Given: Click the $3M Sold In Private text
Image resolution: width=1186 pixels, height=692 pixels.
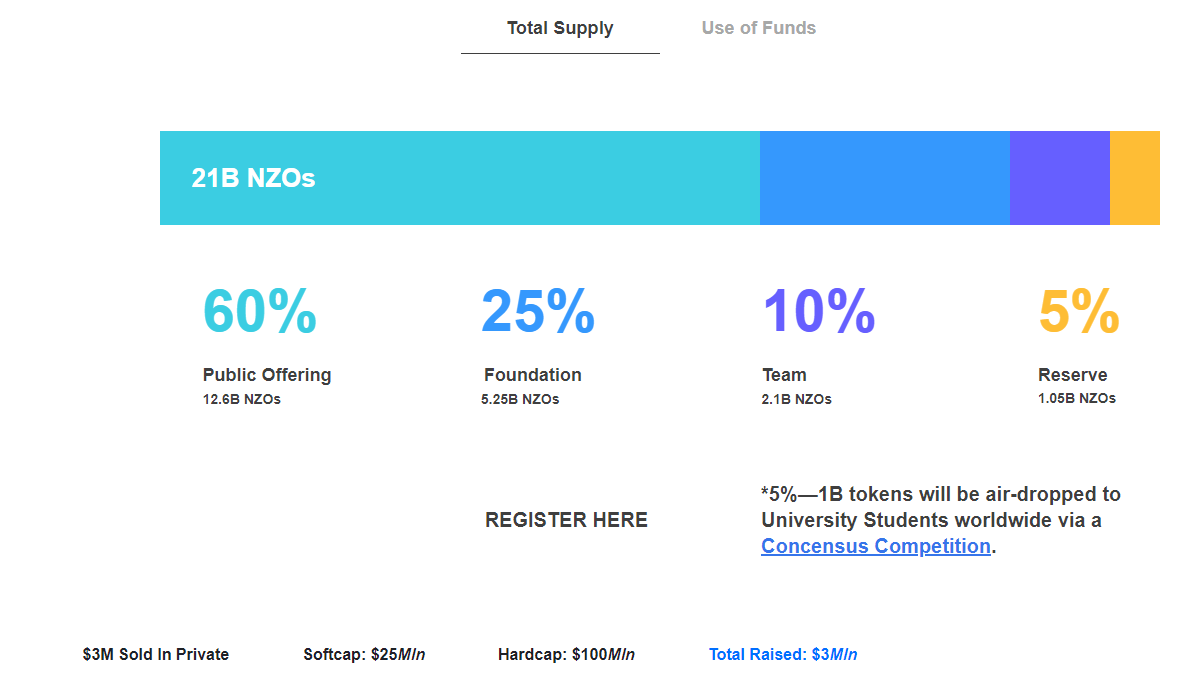Looking at the screenshot, I should tap(156, 655).
